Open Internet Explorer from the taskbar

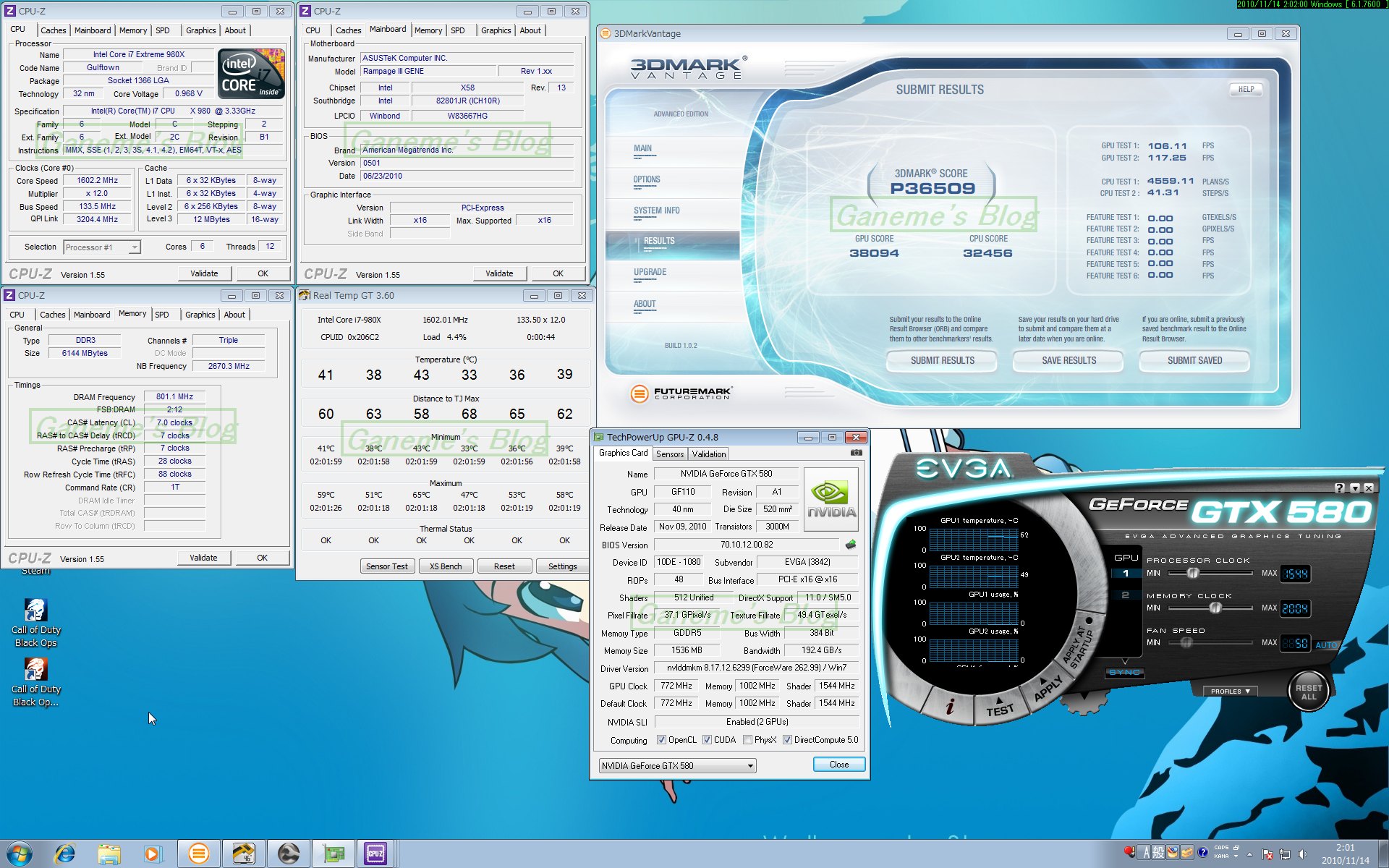pos(65,854)
